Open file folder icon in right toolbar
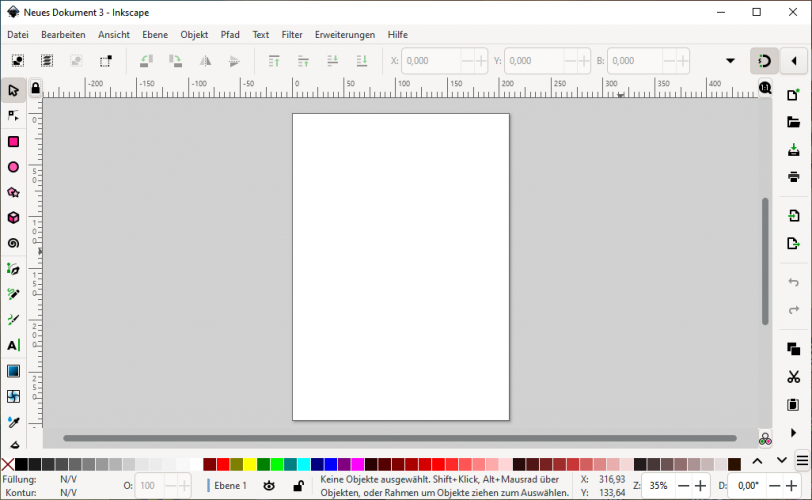 tap(793, 123)
